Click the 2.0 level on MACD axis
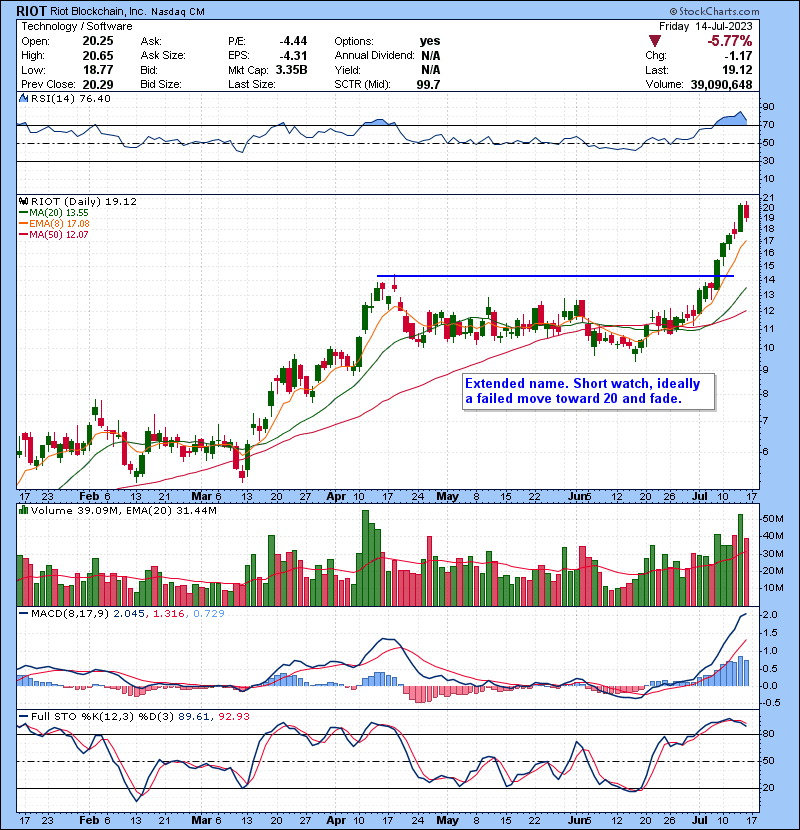Image resolution: width=800 pixels, height=830 pixels. click(x=770, y=615)
